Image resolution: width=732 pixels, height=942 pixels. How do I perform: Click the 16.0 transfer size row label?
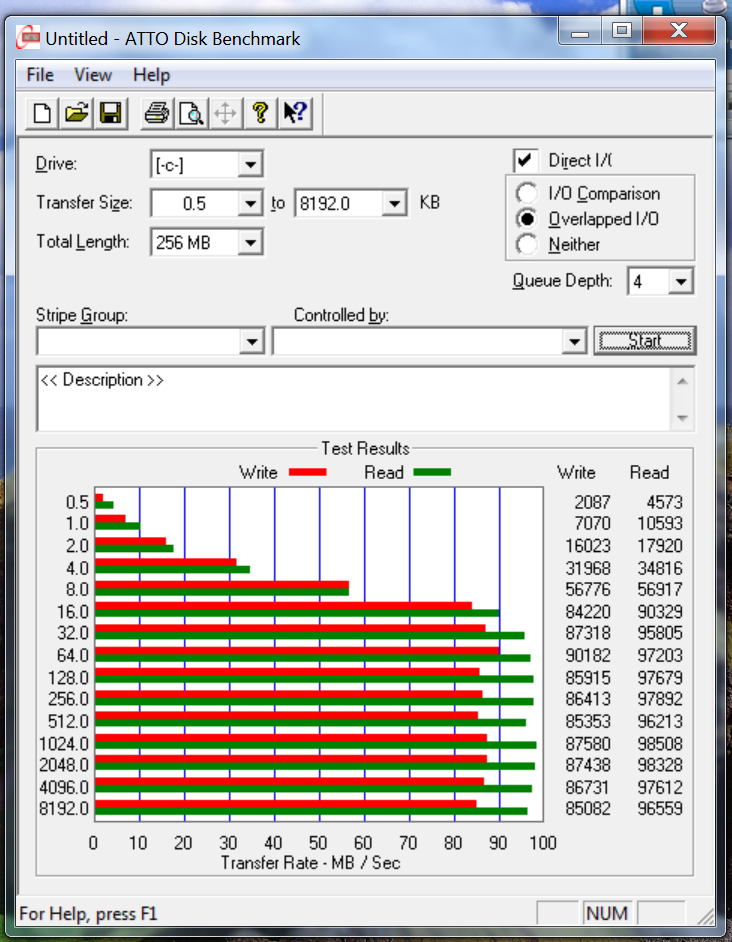pyautogui.click(x=73, y=612)
